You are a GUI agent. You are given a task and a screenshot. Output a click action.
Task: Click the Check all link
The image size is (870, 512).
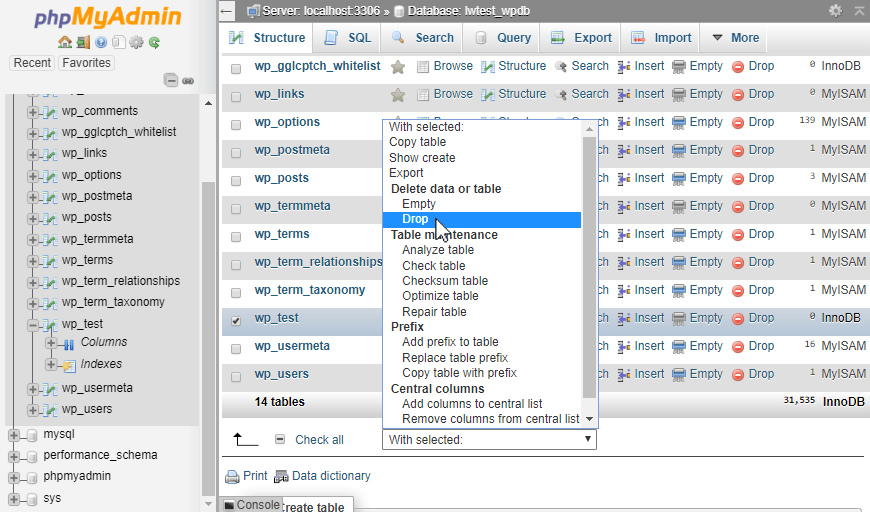pyautogui.click(x=319, y=440)
